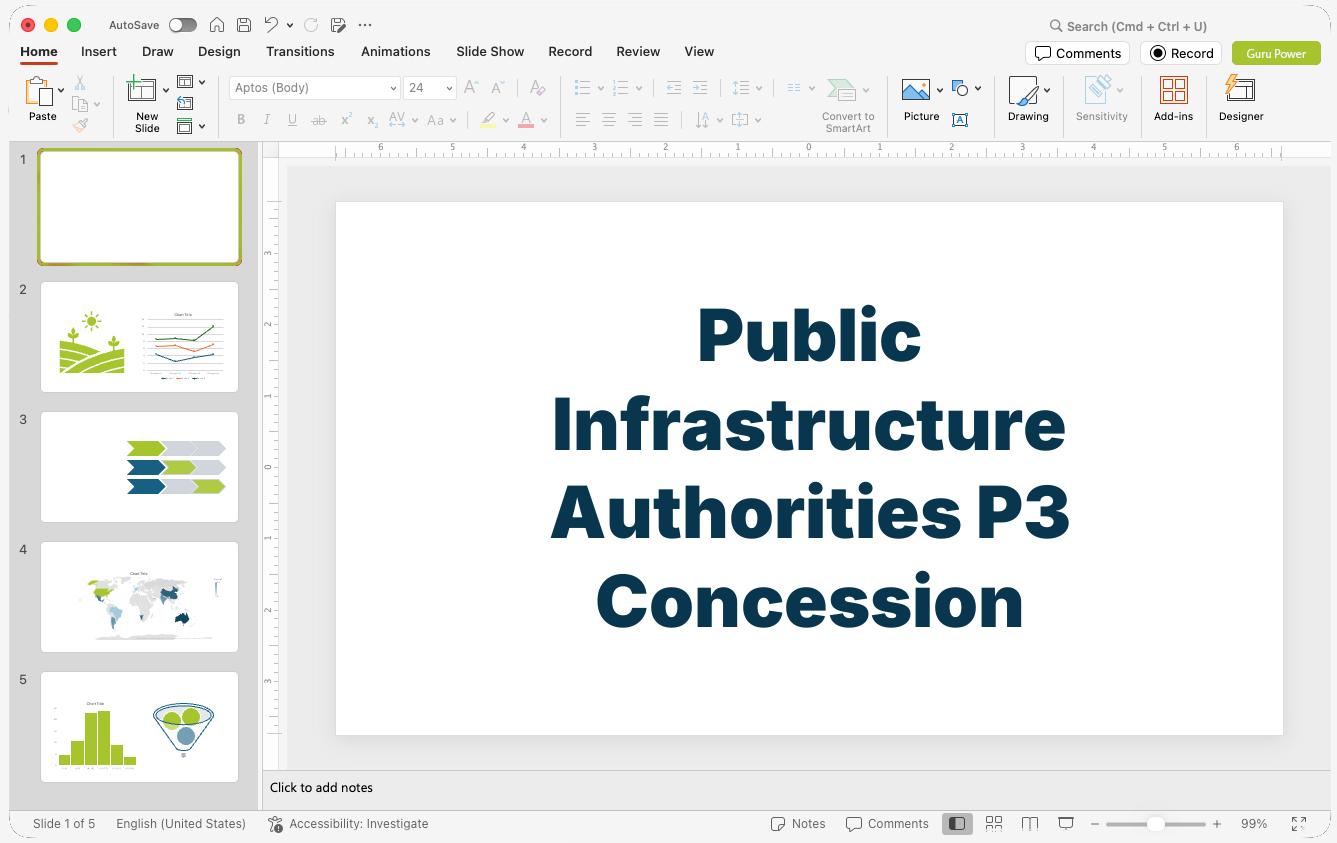Click the Increase Indent icon
Viewport: 1337px width, 843px height.
tap(700, 88)
